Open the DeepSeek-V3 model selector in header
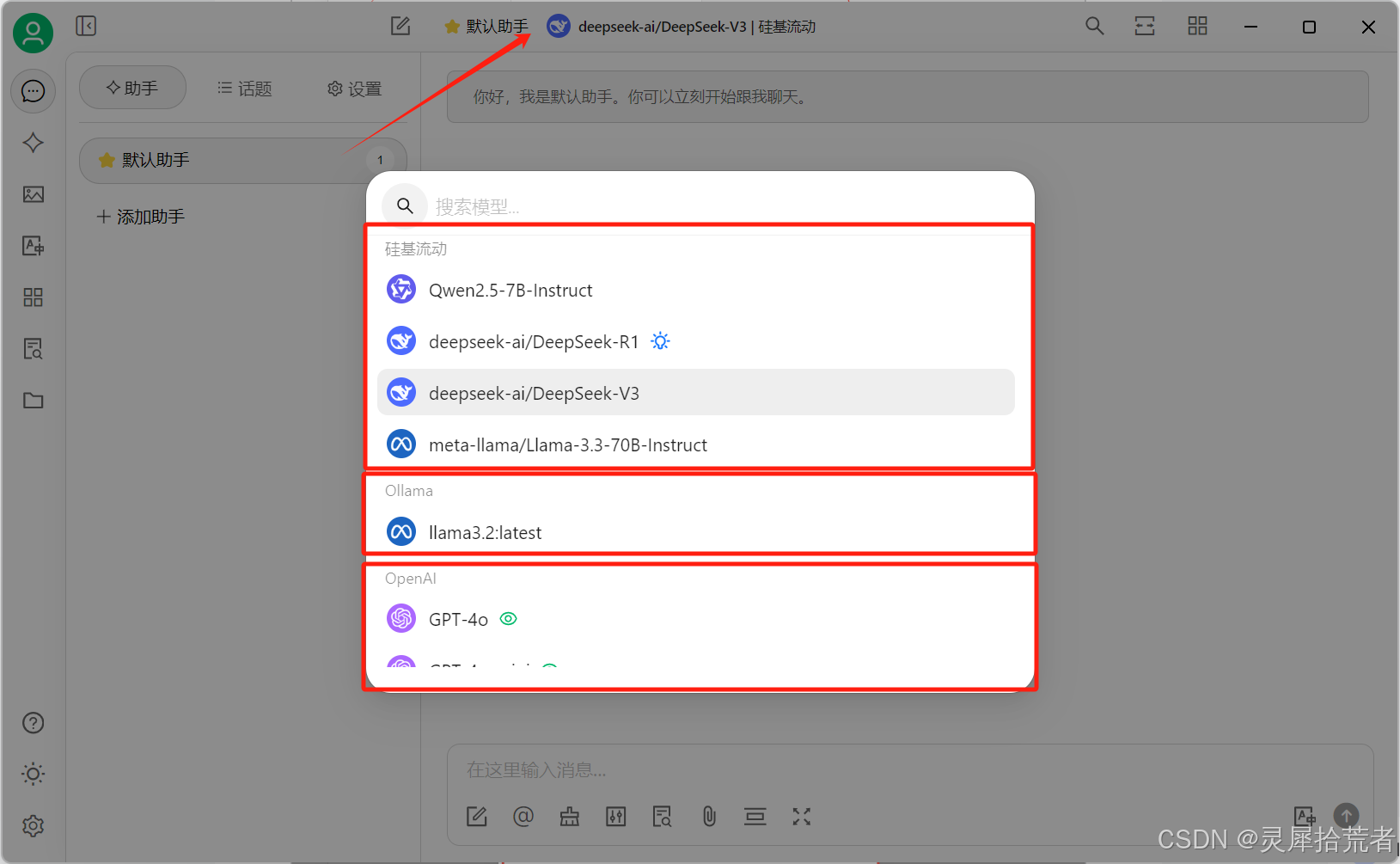1400x864 pixels. coord(682,27)
